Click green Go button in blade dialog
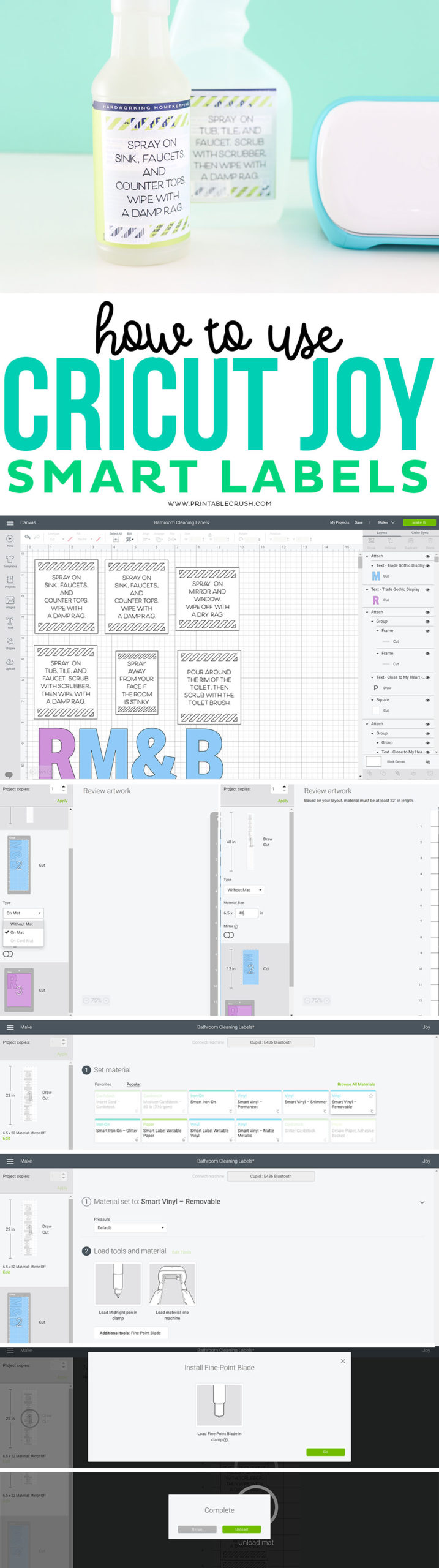 coord(326,1452)
